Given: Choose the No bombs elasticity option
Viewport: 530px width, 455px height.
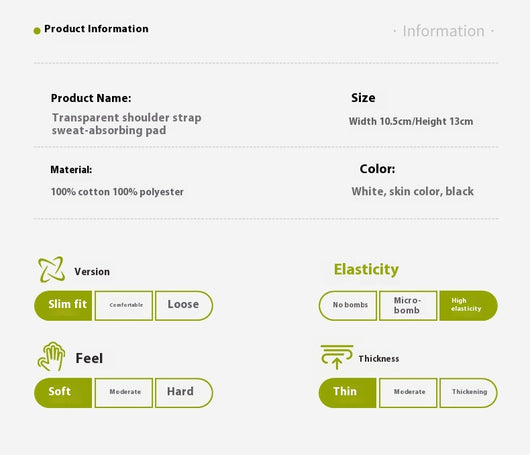Looking at the screenshot, I should click(x=348, y=306).
